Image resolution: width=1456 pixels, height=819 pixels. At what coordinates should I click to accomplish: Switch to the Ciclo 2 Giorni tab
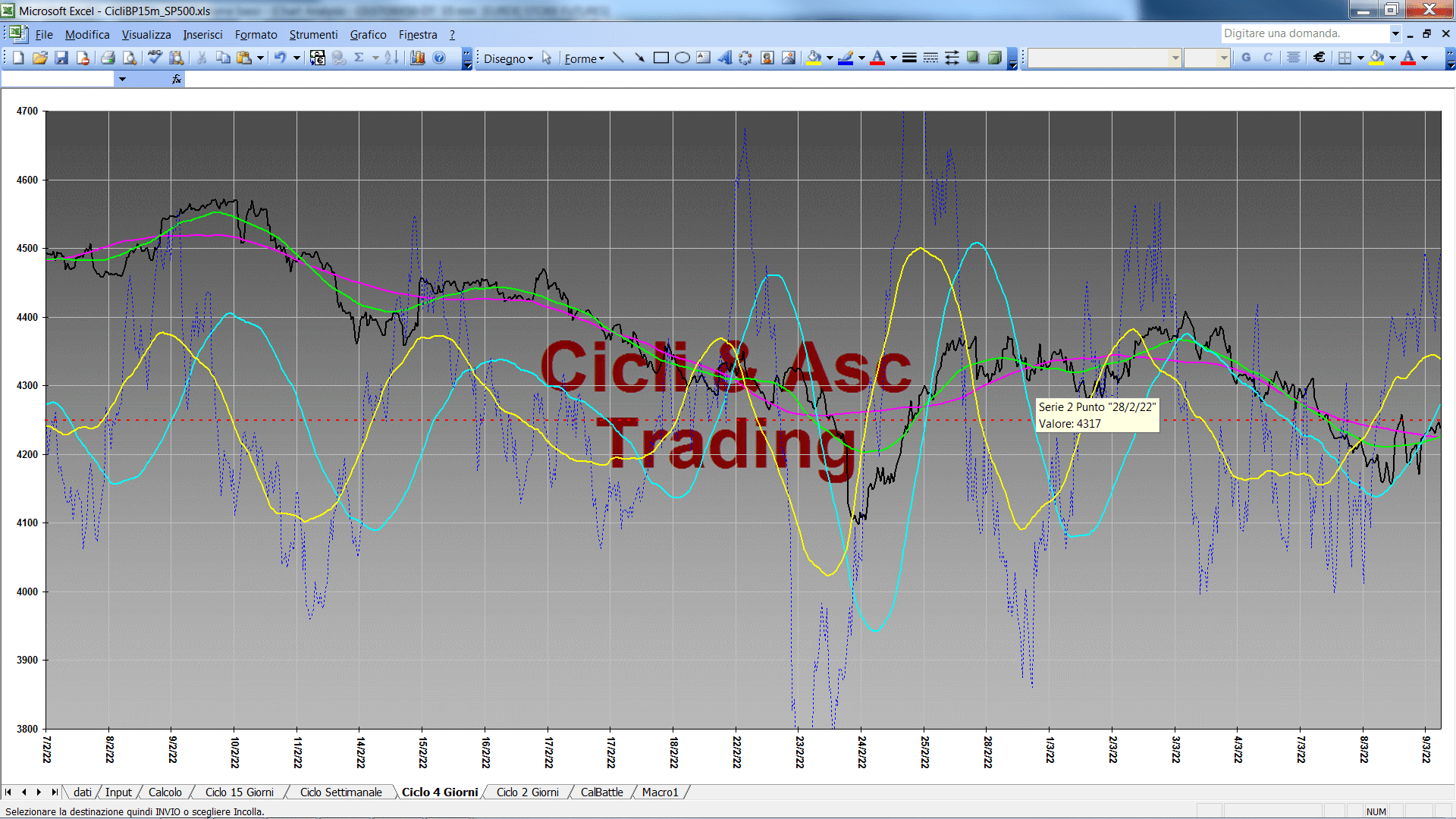click(527, 792)
